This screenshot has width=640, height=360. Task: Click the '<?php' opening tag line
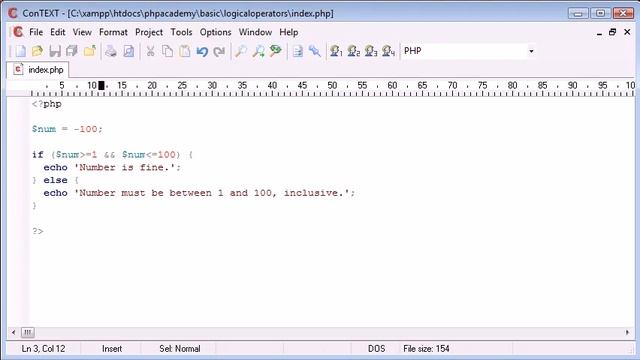(47, 104)
